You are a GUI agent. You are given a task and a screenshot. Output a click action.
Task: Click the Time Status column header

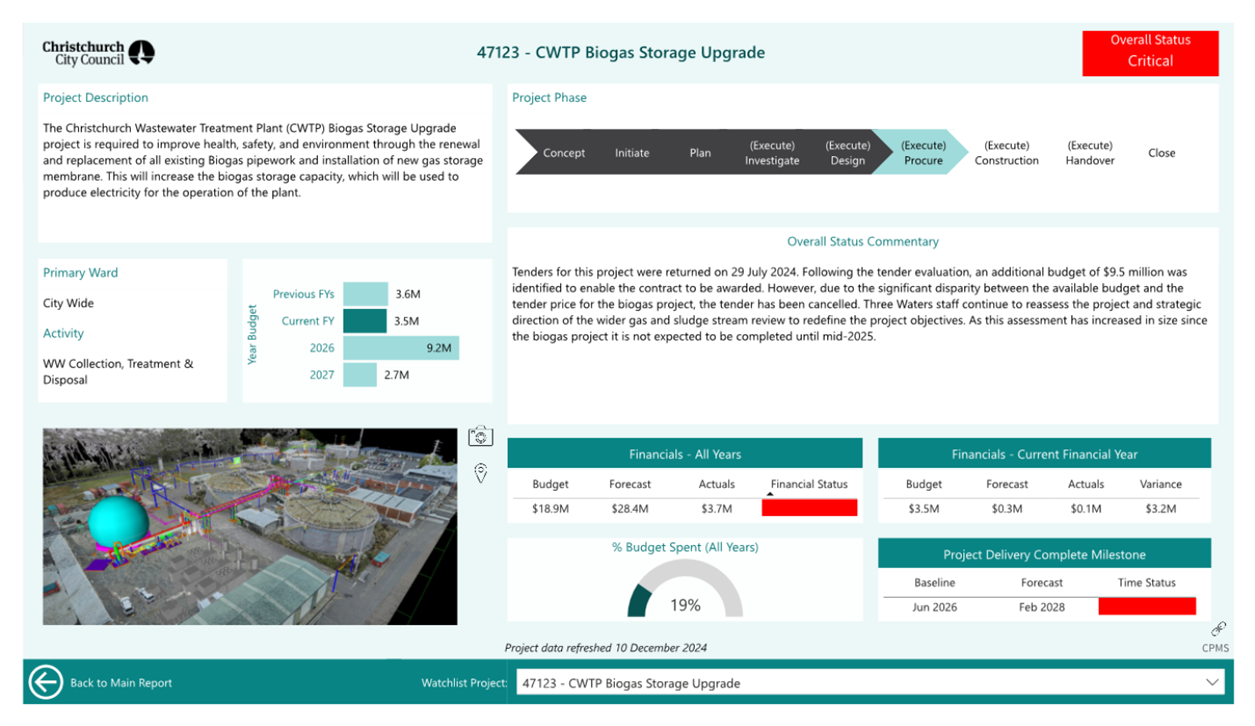click(1147, 582)
